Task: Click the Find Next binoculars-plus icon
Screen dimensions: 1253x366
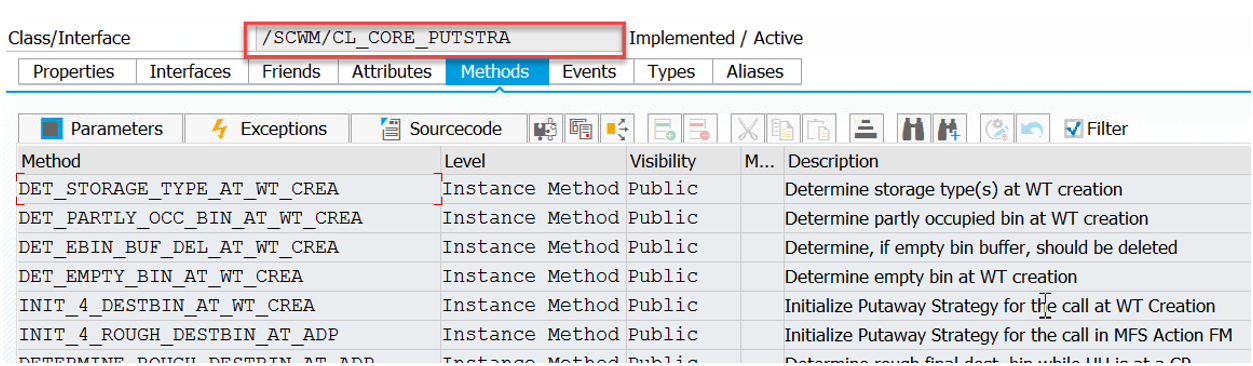Action: (x=949, y=129)
